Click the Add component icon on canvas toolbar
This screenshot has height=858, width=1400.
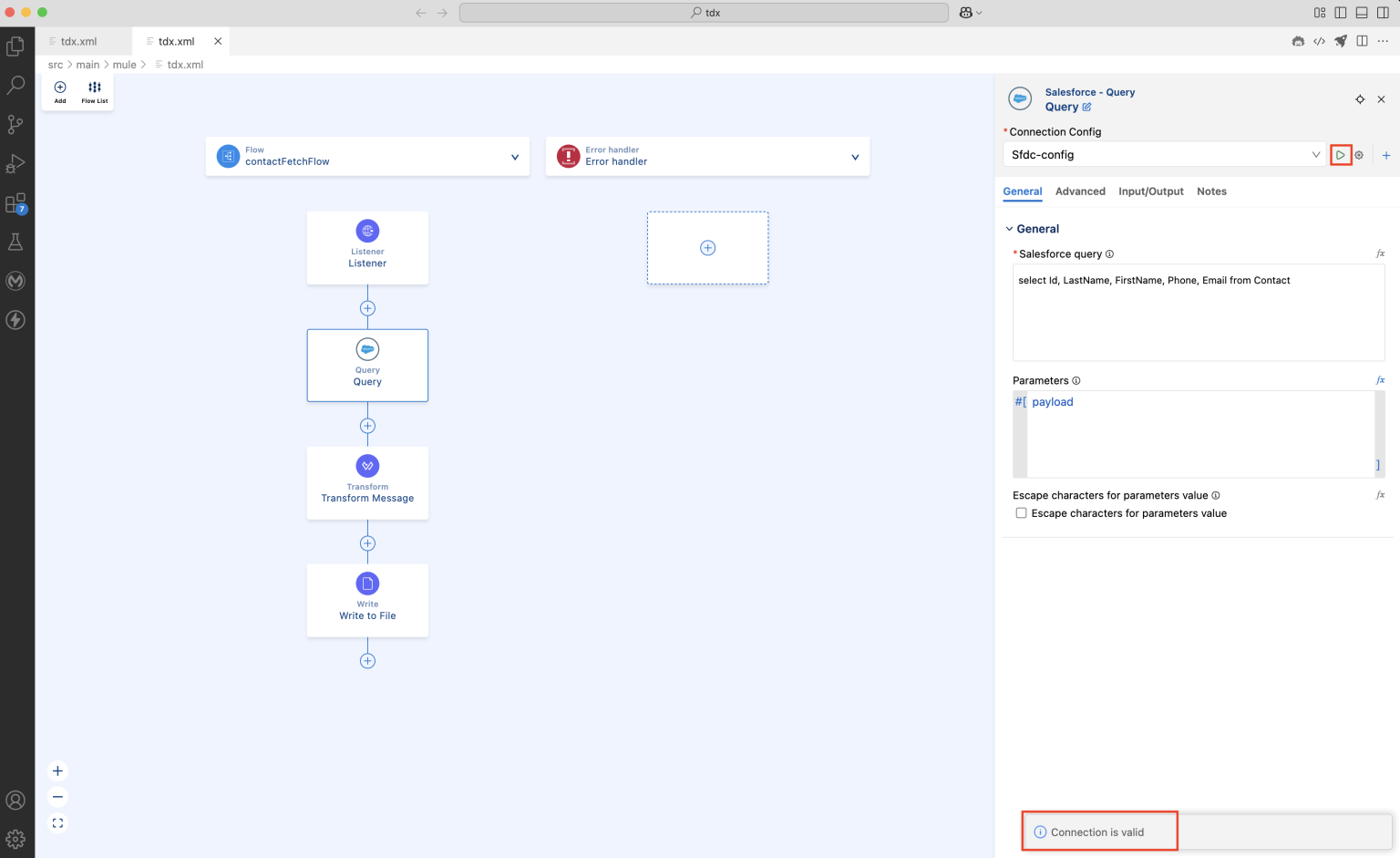[60, 91]
